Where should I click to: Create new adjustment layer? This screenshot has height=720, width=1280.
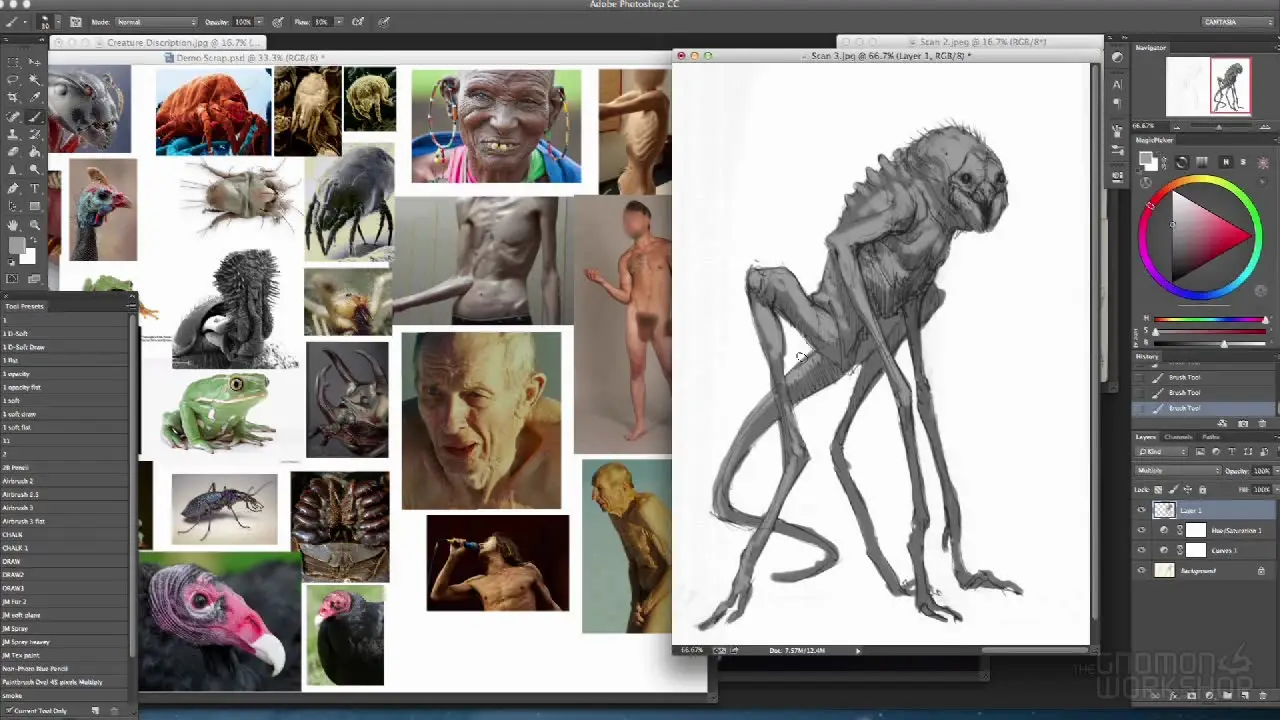1209,695
